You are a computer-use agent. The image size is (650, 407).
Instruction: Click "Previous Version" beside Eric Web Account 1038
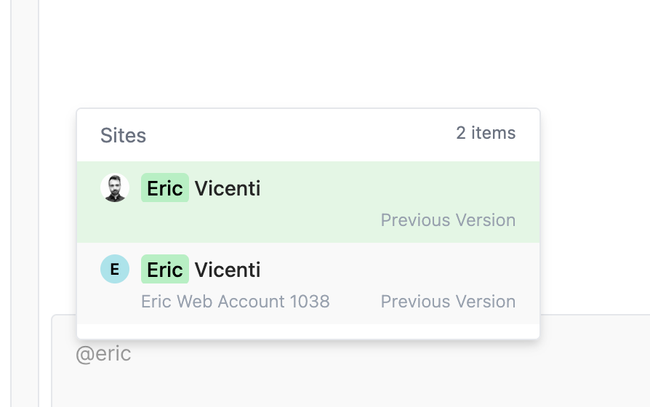tap(448, 301)
